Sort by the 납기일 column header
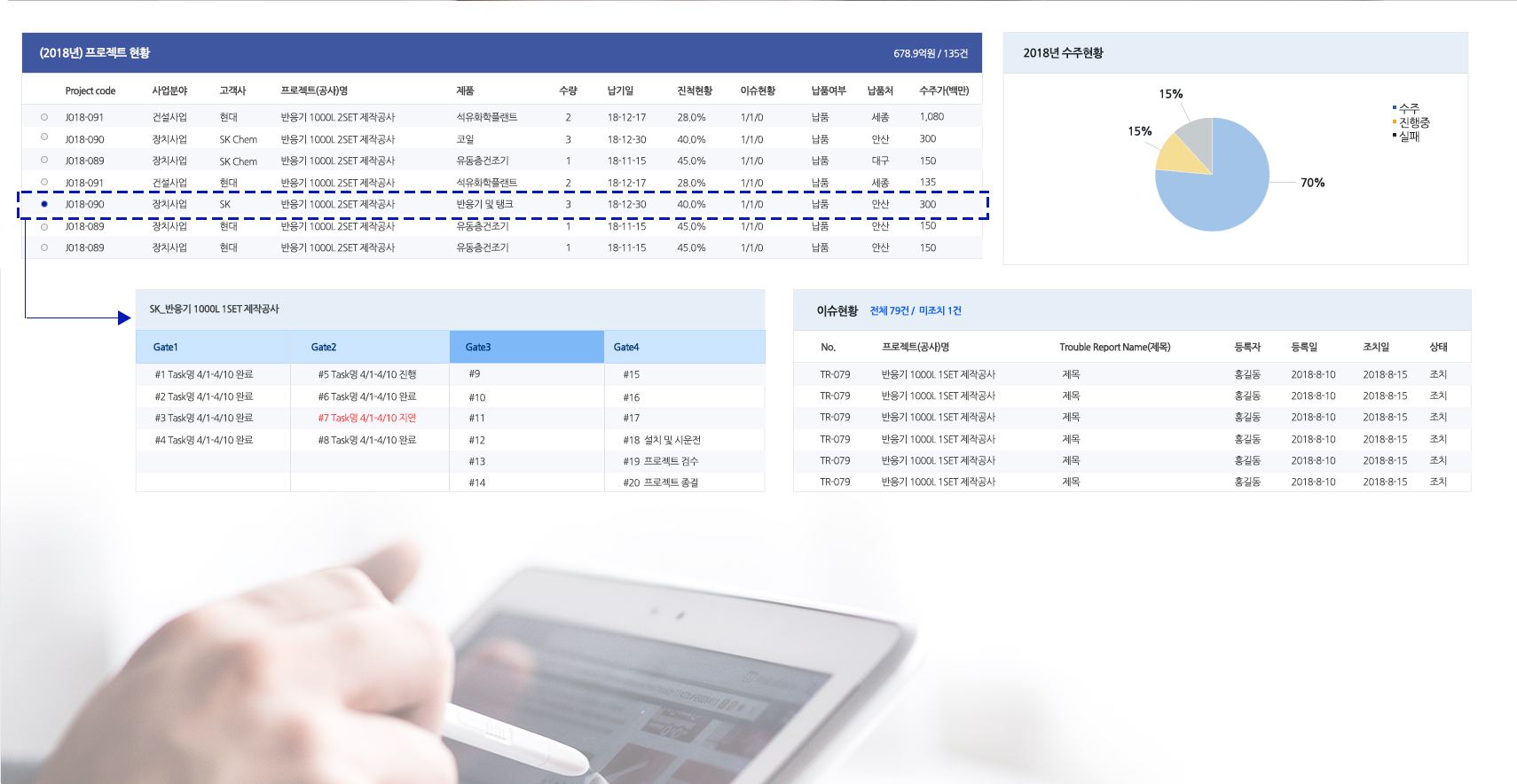 [620, 90]
